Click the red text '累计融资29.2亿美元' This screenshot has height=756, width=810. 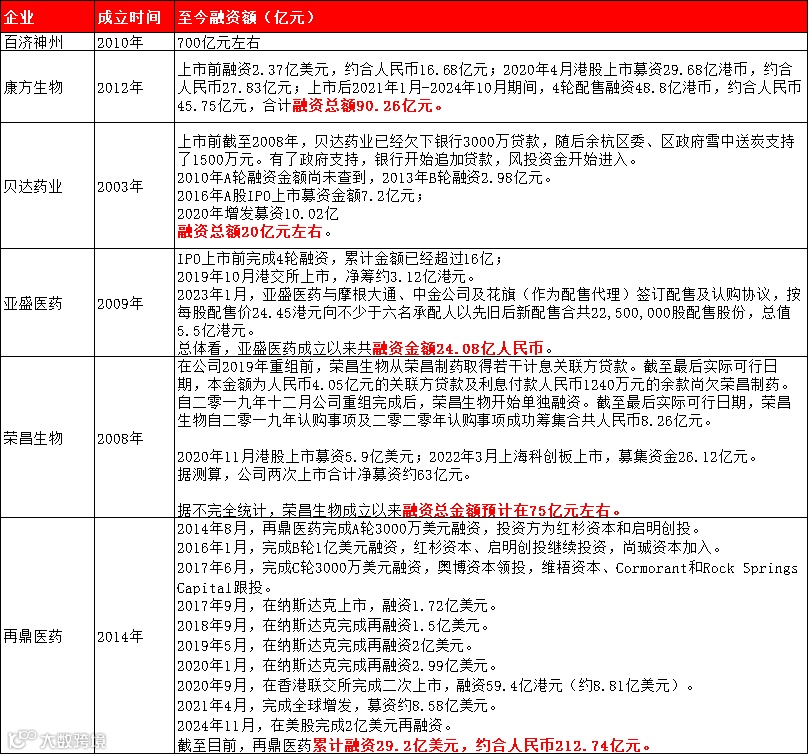pos(386,745)
